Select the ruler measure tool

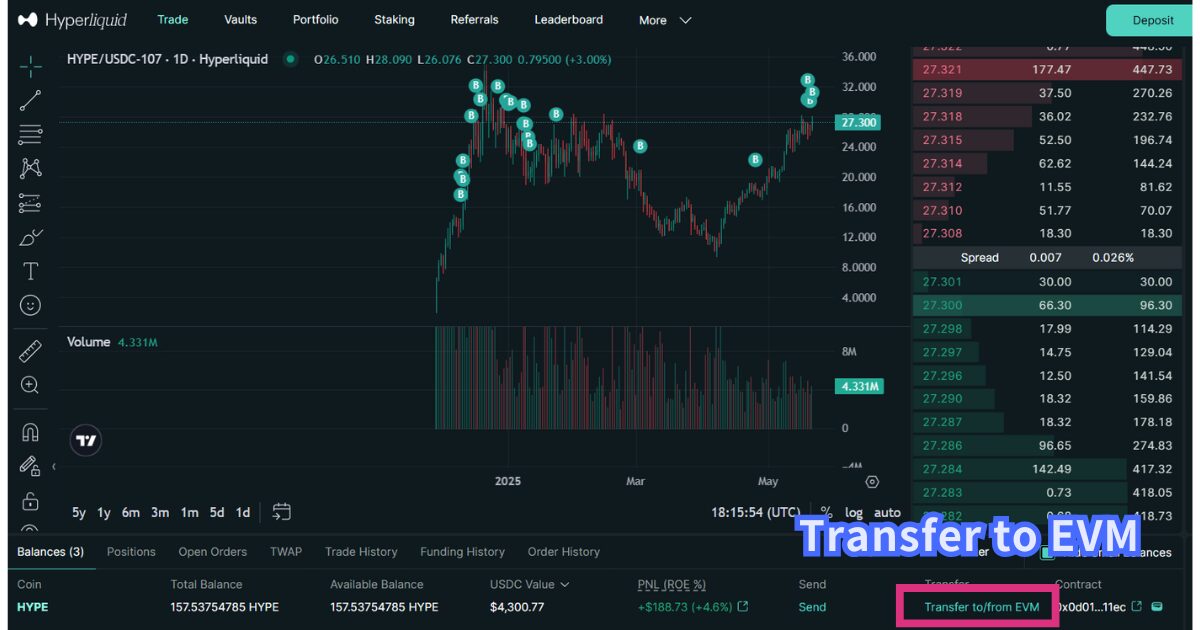point(31,351)
